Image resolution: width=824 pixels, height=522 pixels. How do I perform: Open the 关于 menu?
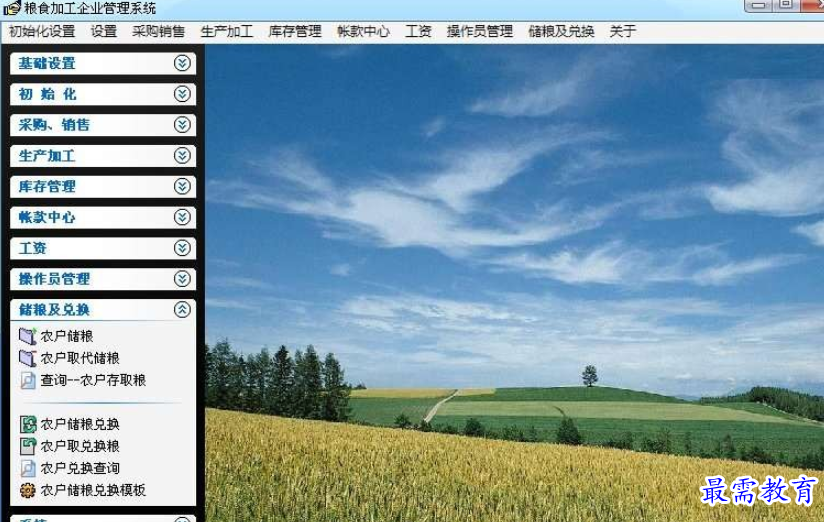coord(623,31)
